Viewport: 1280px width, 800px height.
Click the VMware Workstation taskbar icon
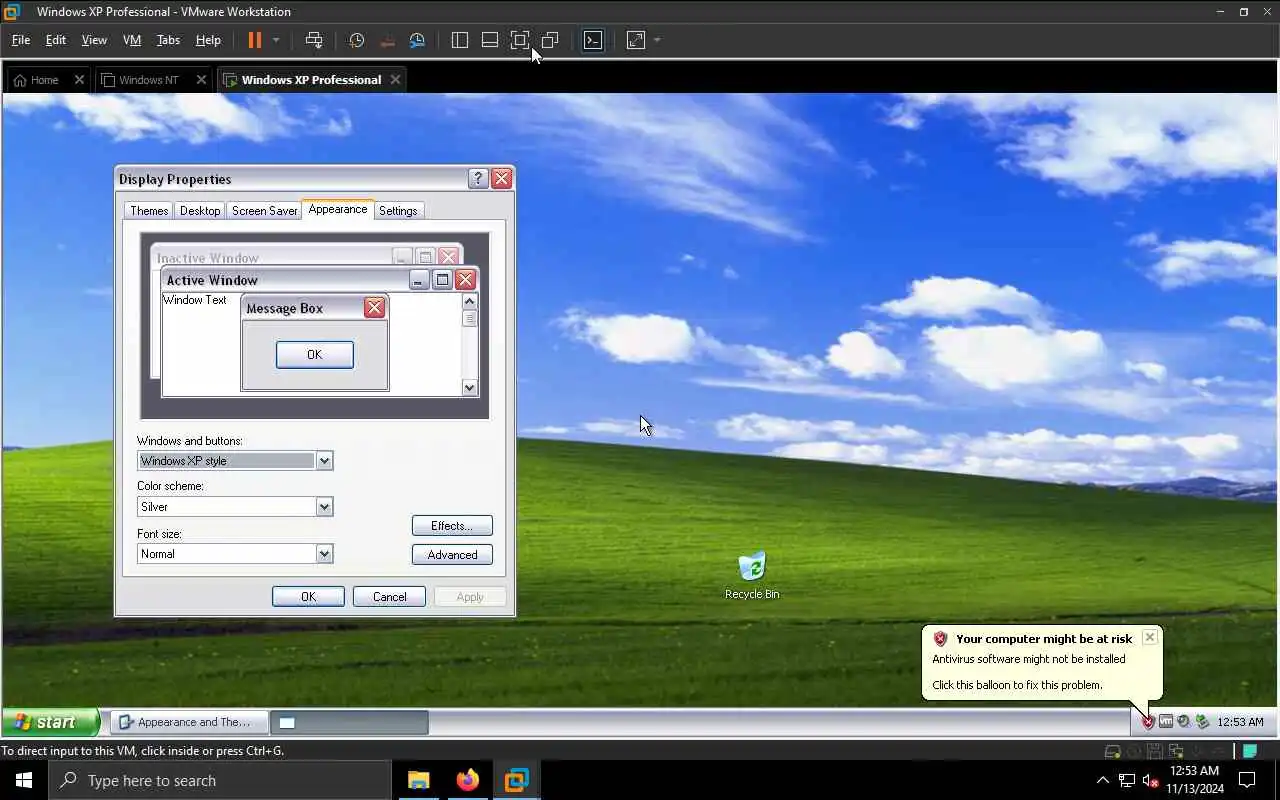pos(516,780)
